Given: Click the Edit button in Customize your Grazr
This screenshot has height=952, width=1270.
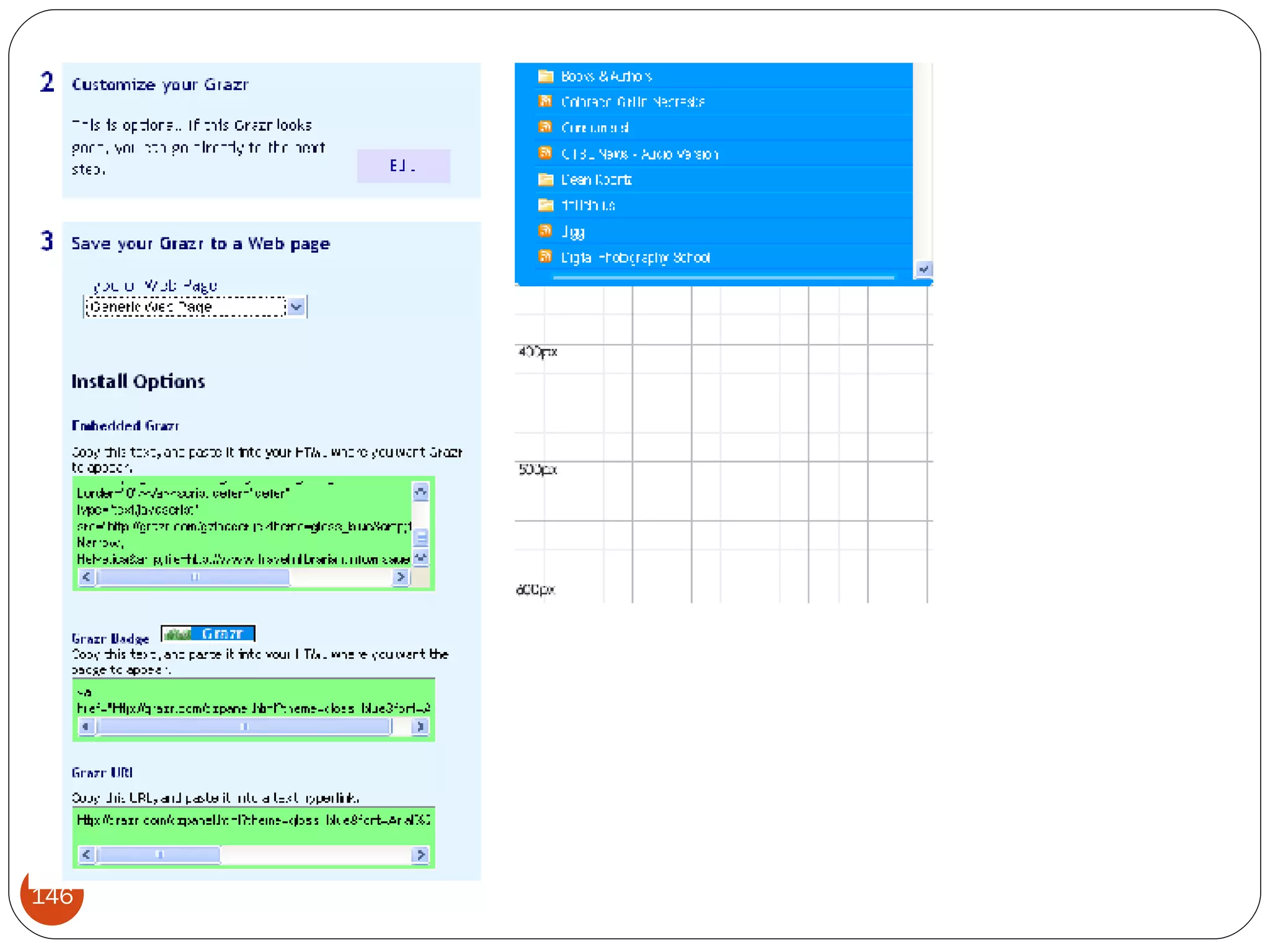Looking at the screenshot, I should click(x=403, y=165).
